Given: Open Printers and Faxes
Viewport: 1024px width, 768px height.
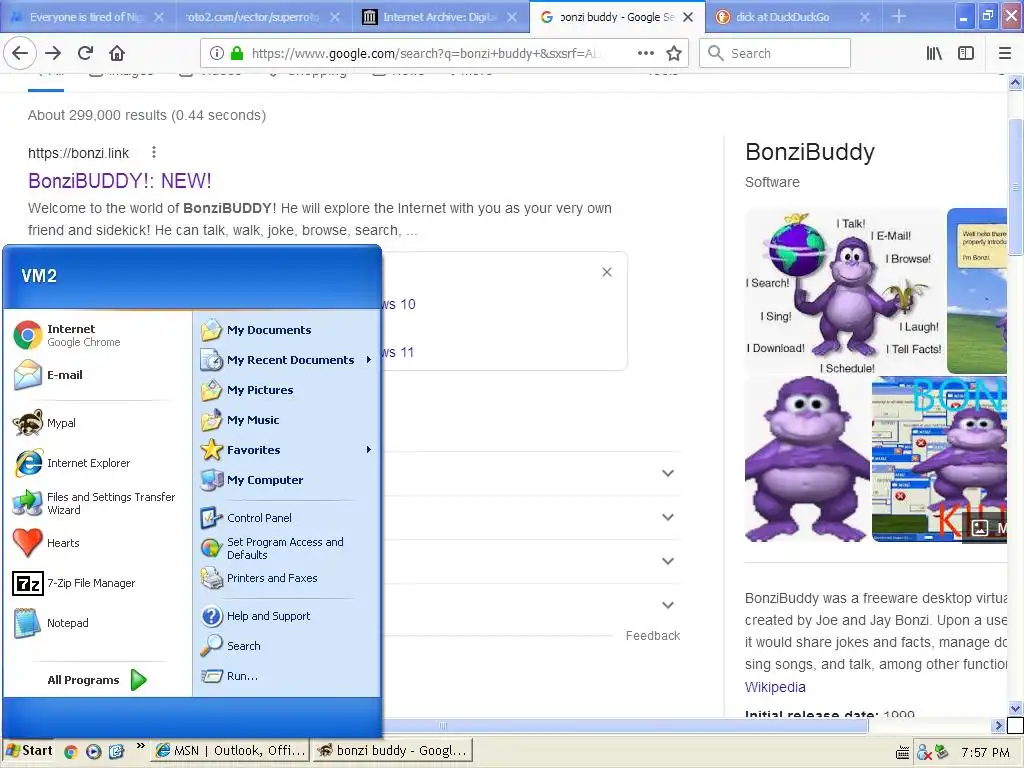Looking at the screenshot, I should 259,579.
